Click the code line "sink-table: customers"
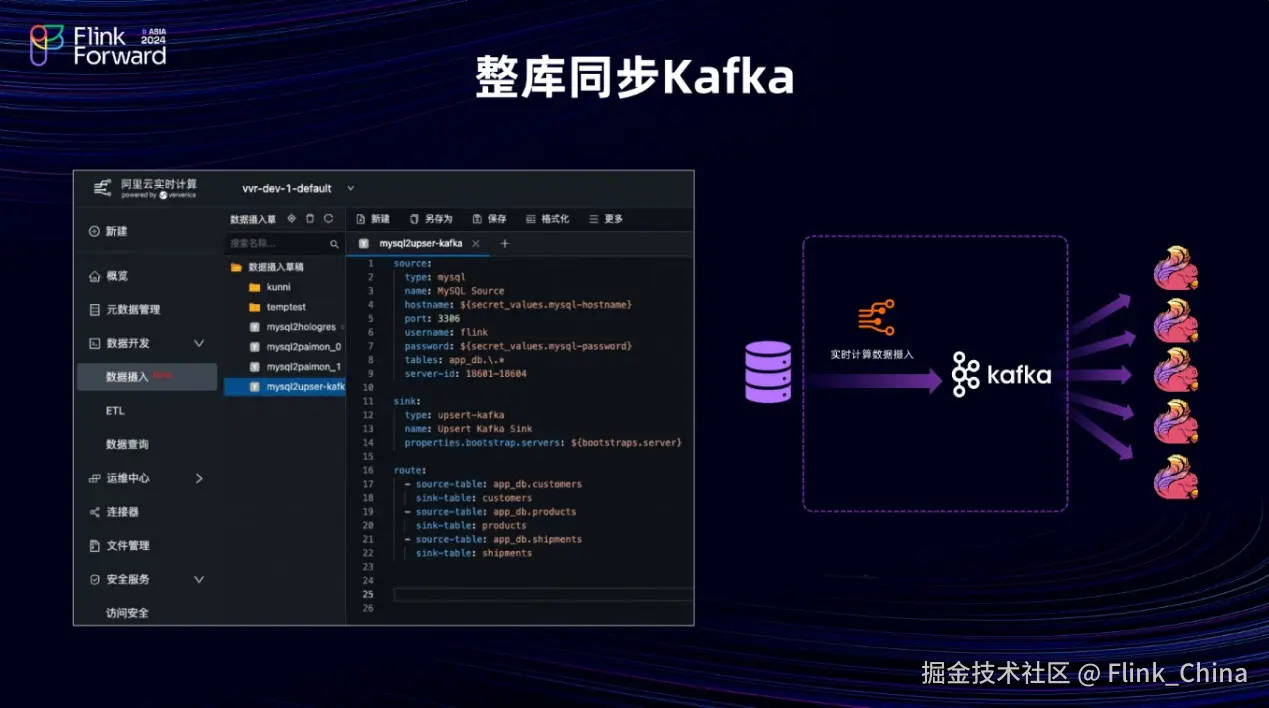 pyautogui.click(x=474, y=498)
